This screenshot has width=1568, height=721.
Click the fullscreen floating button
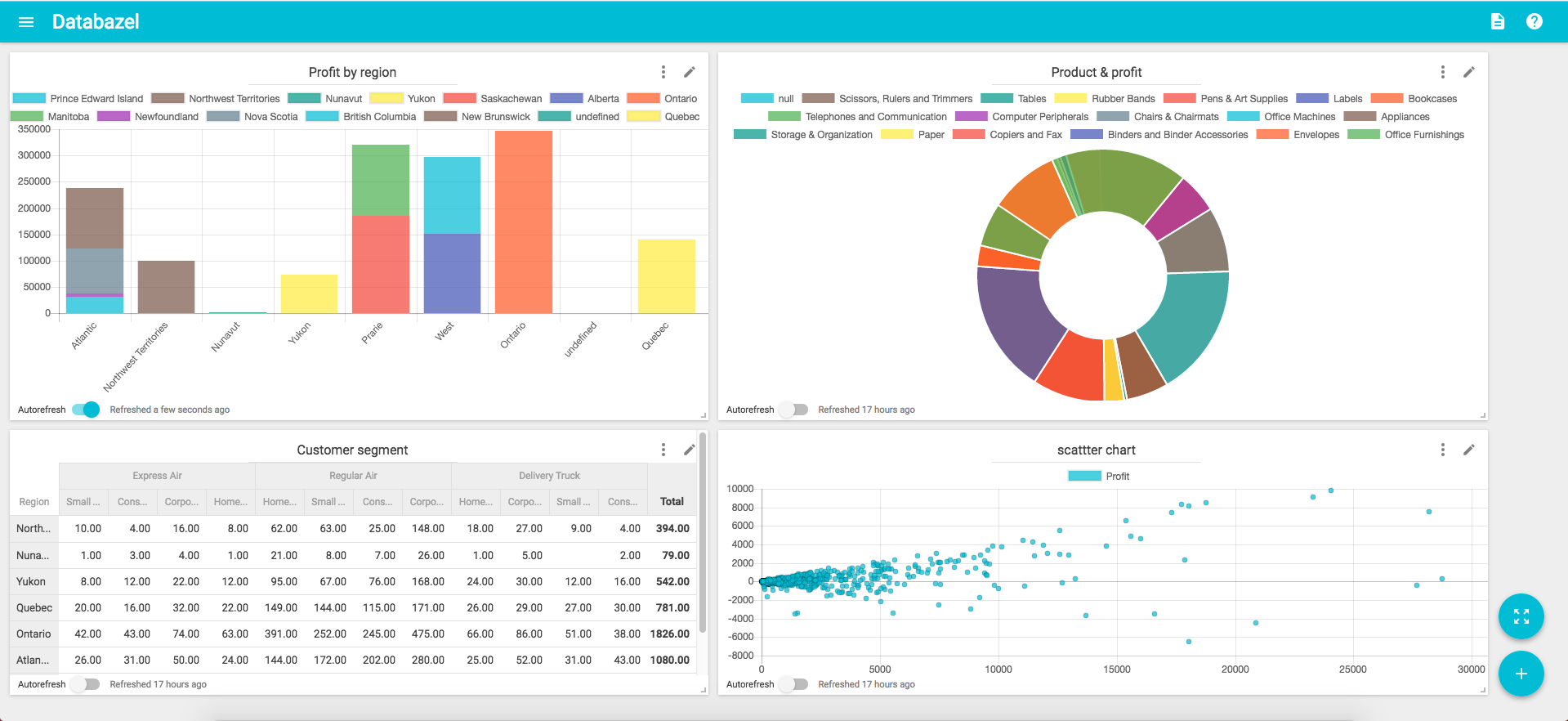(x=1521, y=616)
